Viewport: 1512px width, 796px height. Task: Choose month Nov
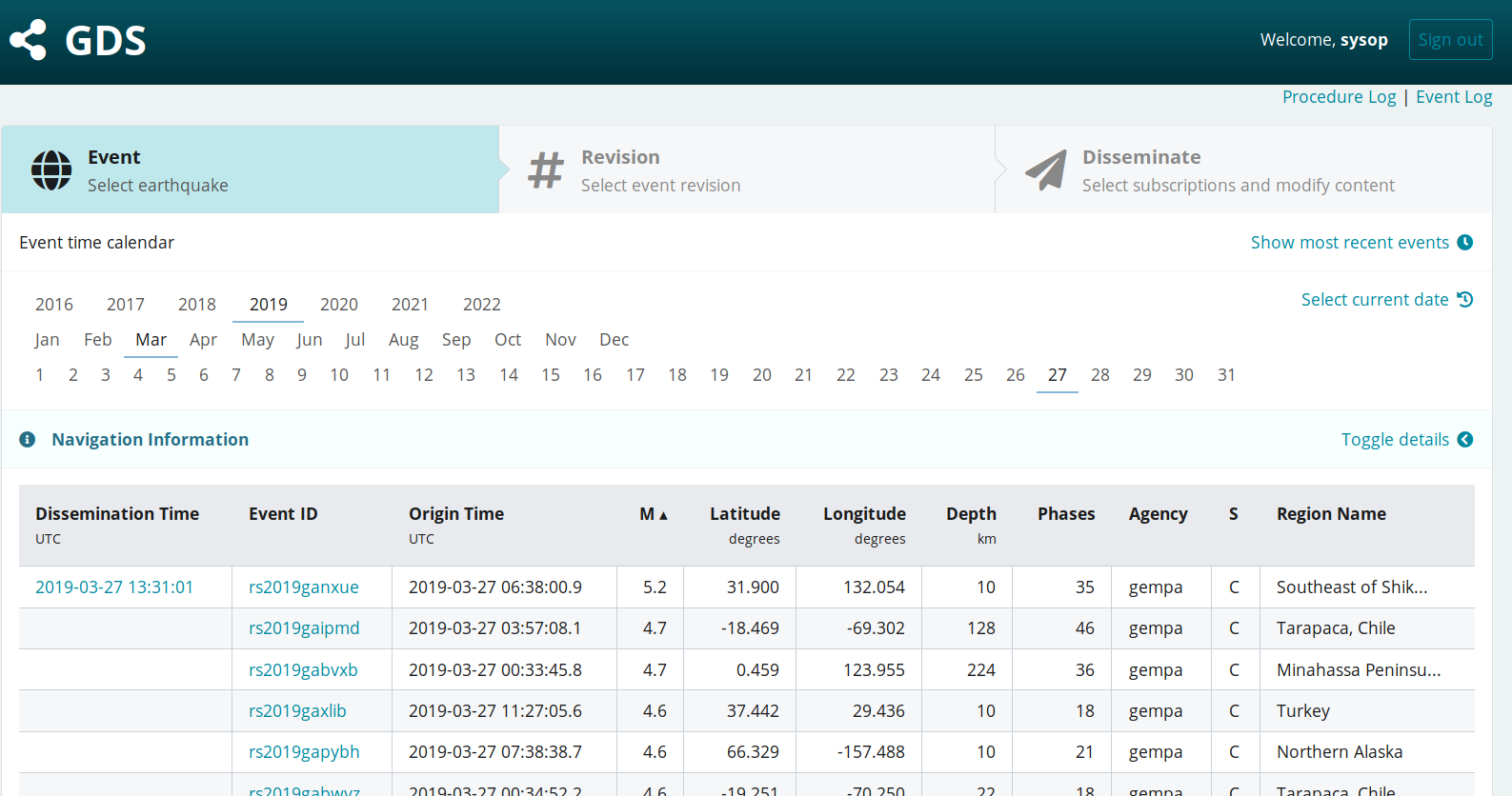560,340
